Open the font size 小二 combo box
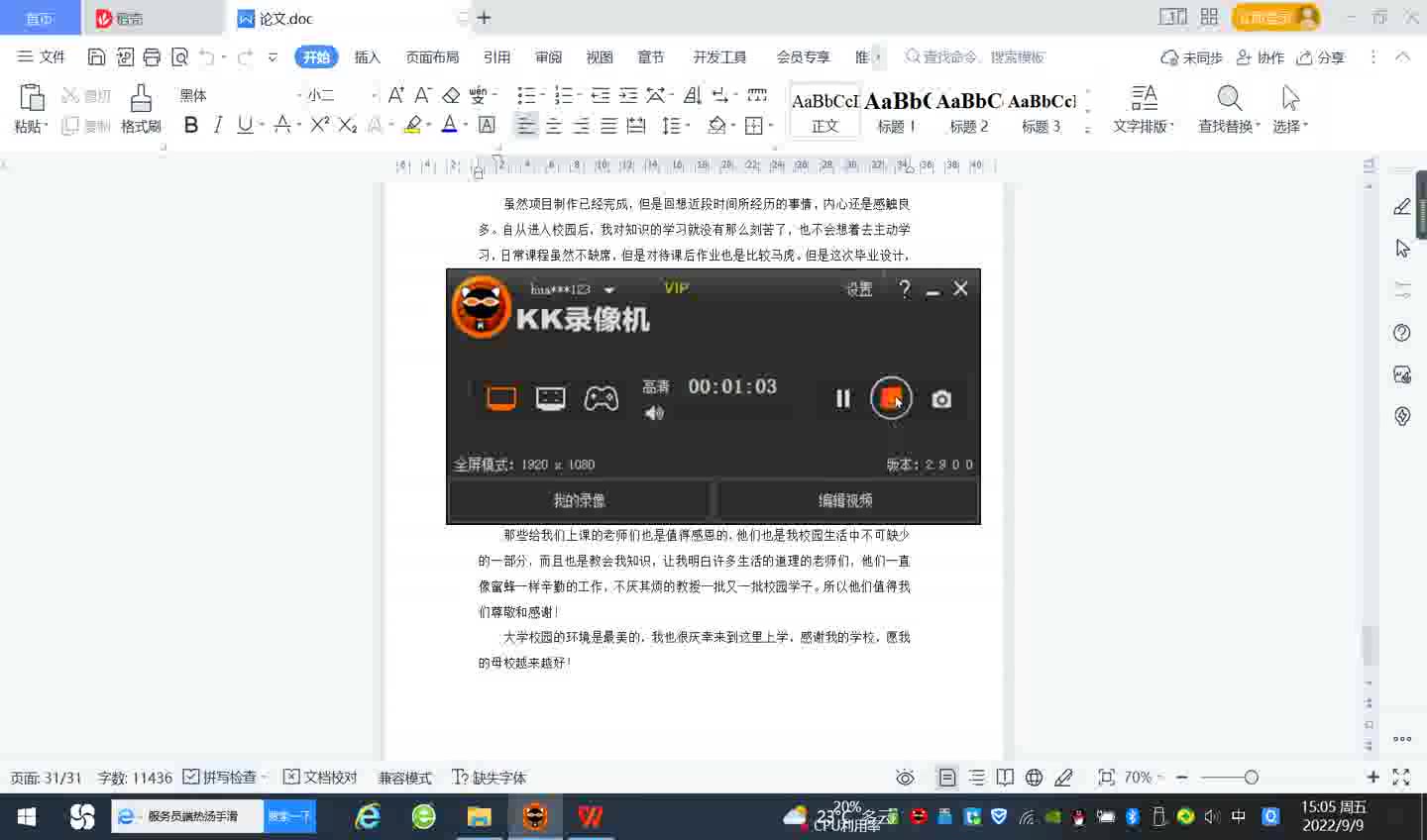 pos(342,95)
